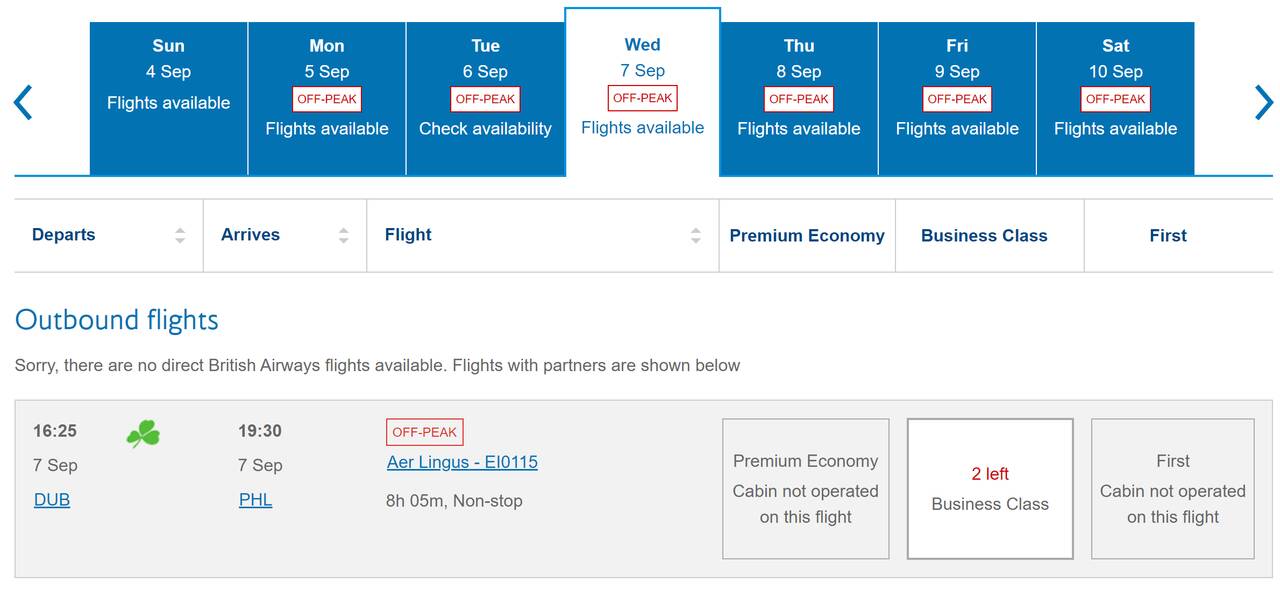Select the Mon 5 Sep date tab
Viewport: 1280px width, 597px height.
[x=327, y=99]
